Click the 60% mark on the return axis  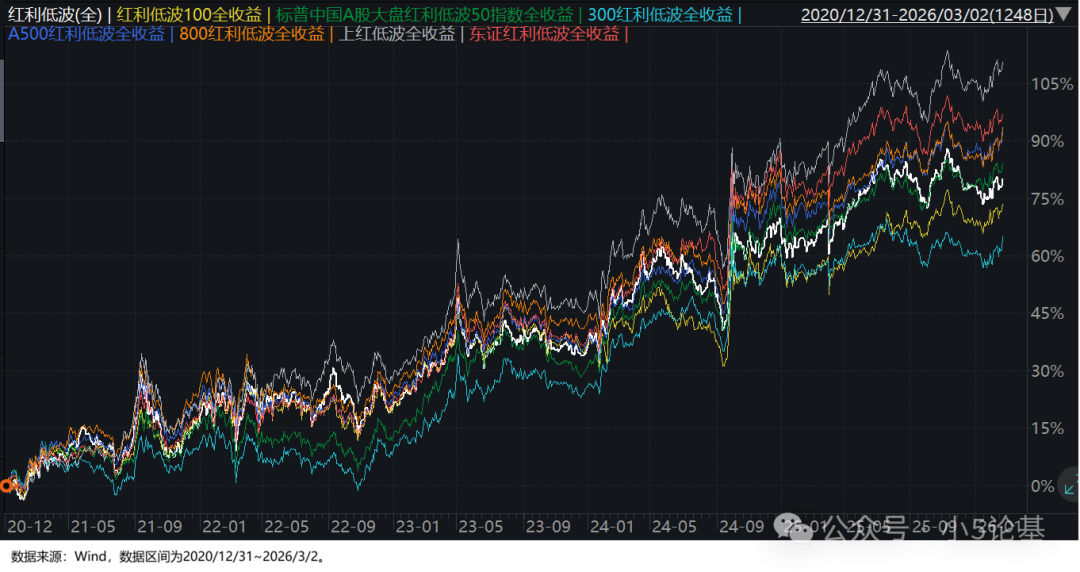(1047, 256)
